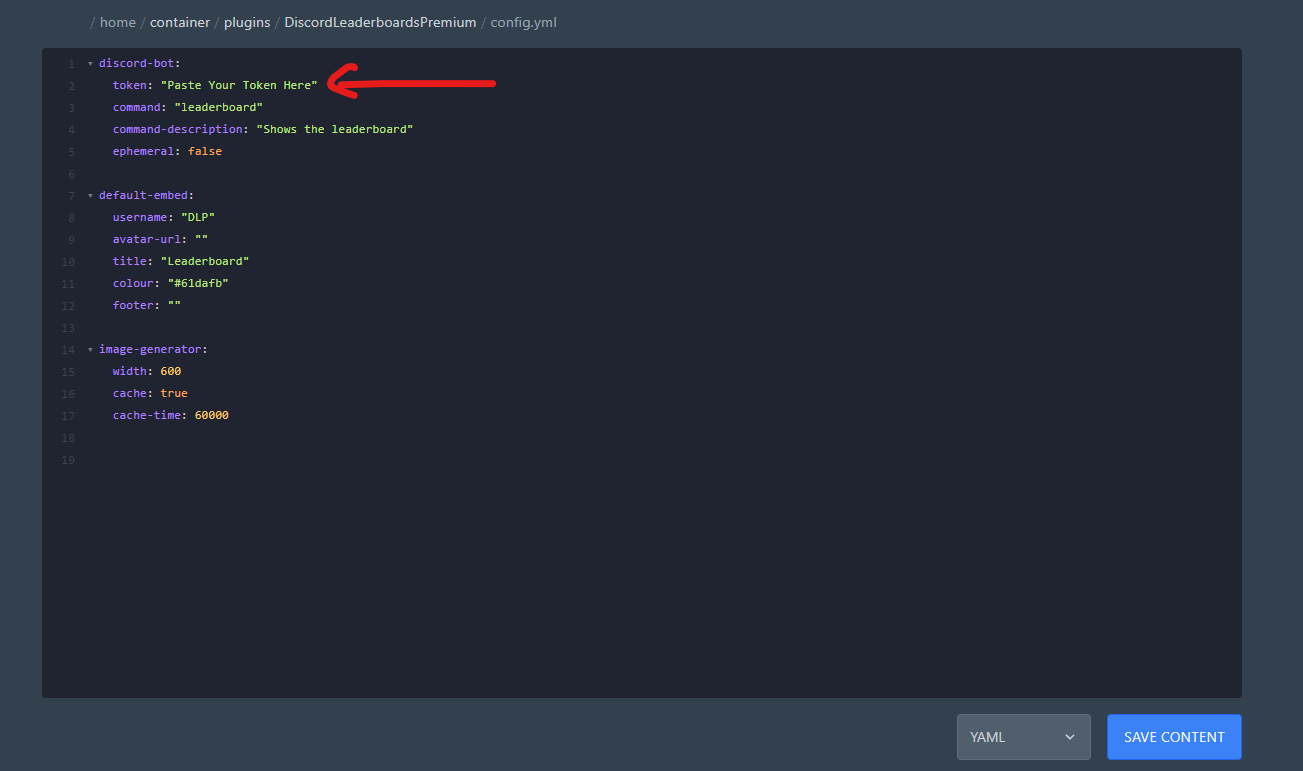Click the cache-time value 60000
The height and width of the screenshot is (771, 1303).
tap(211, 416)
